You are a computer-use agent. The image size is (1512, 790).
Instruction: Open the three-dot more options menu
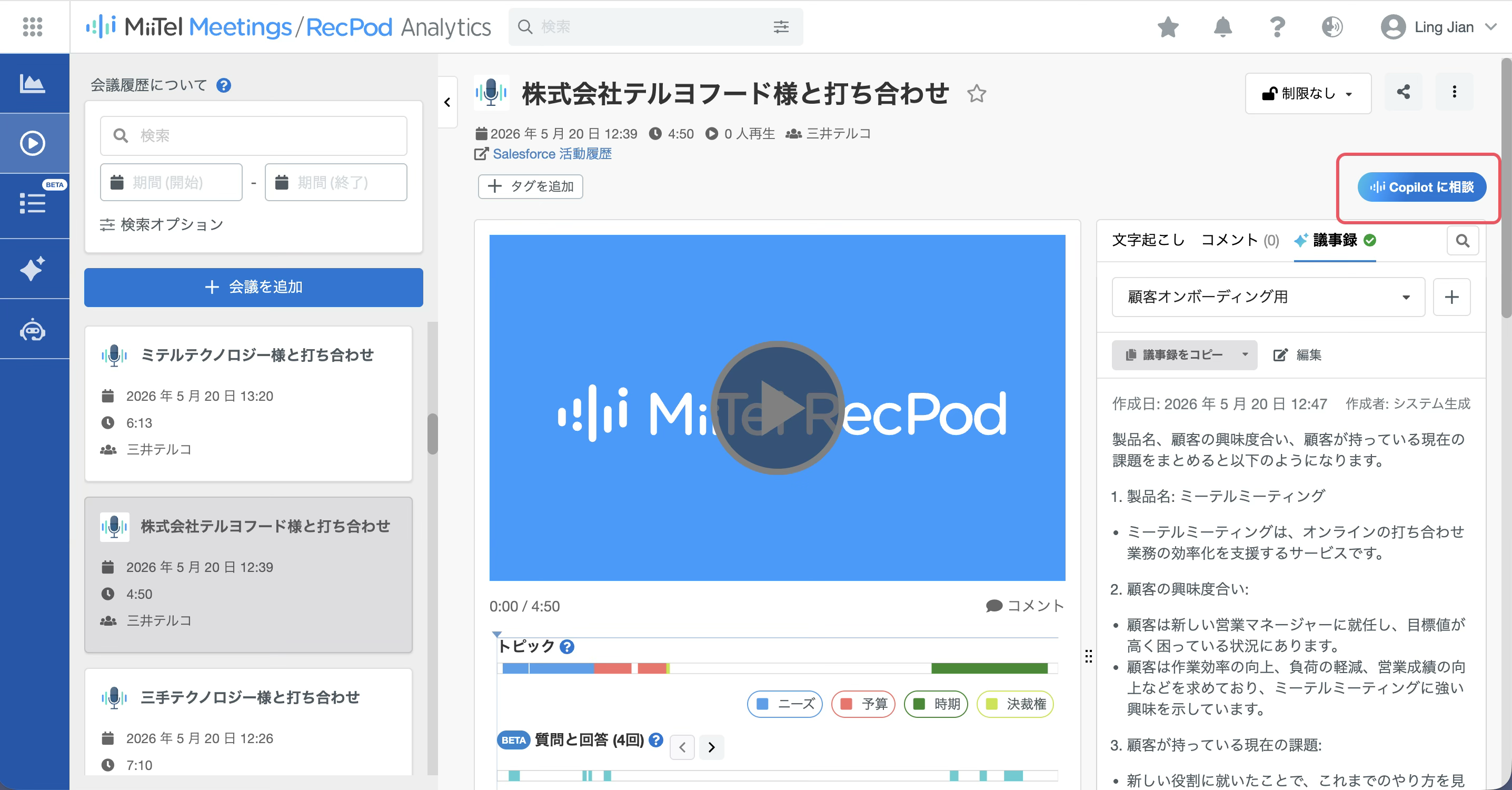(1454, 92)
